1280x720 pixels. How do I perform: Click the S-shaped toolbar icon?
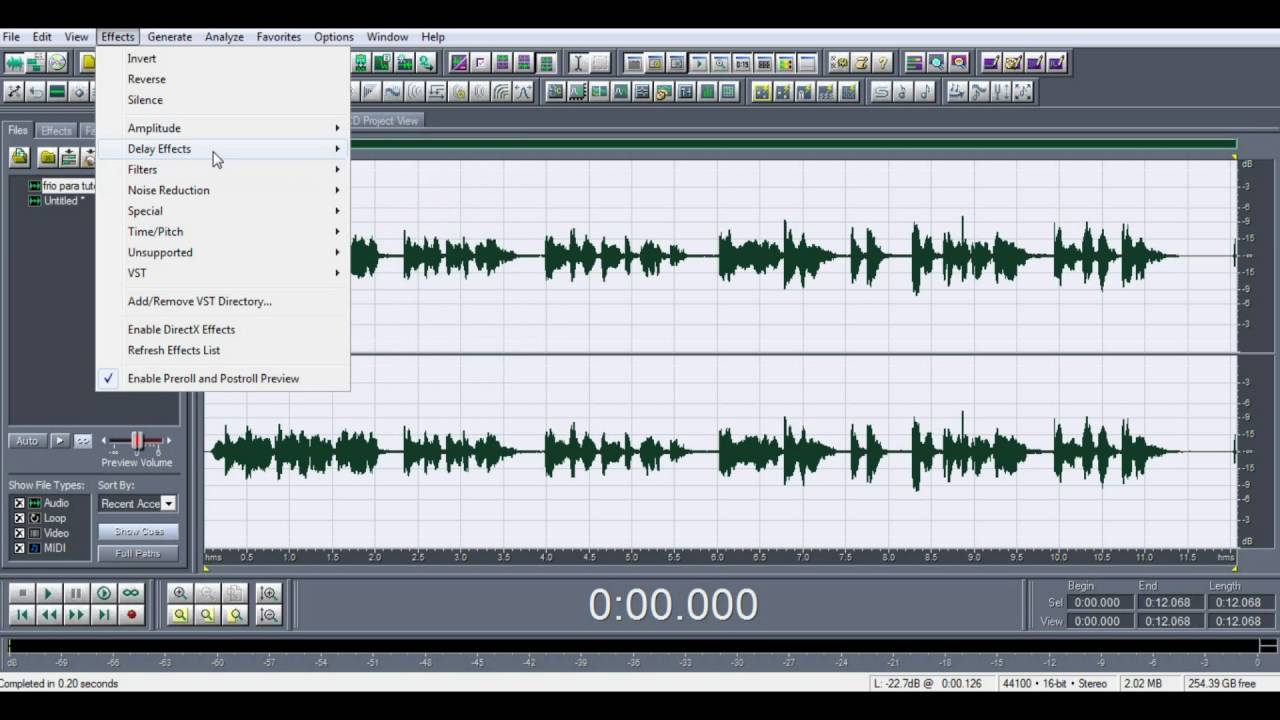point(881,92)
